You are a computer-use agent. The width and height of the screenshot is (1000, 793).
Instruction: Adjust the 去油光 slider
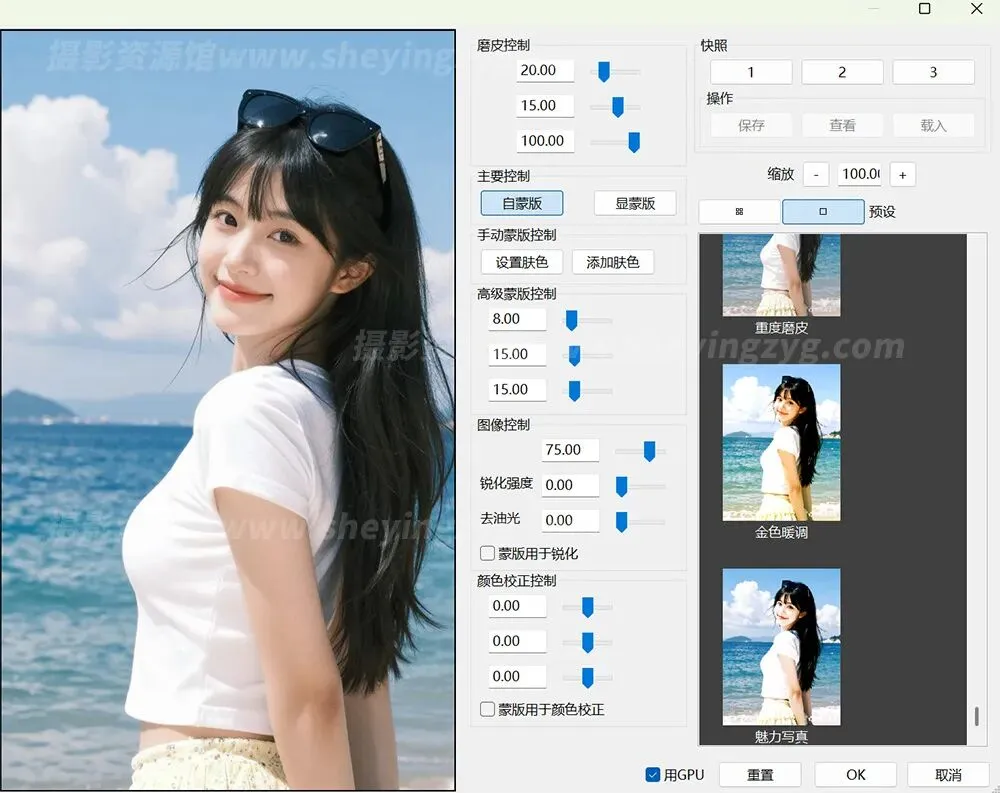[621, 521]
